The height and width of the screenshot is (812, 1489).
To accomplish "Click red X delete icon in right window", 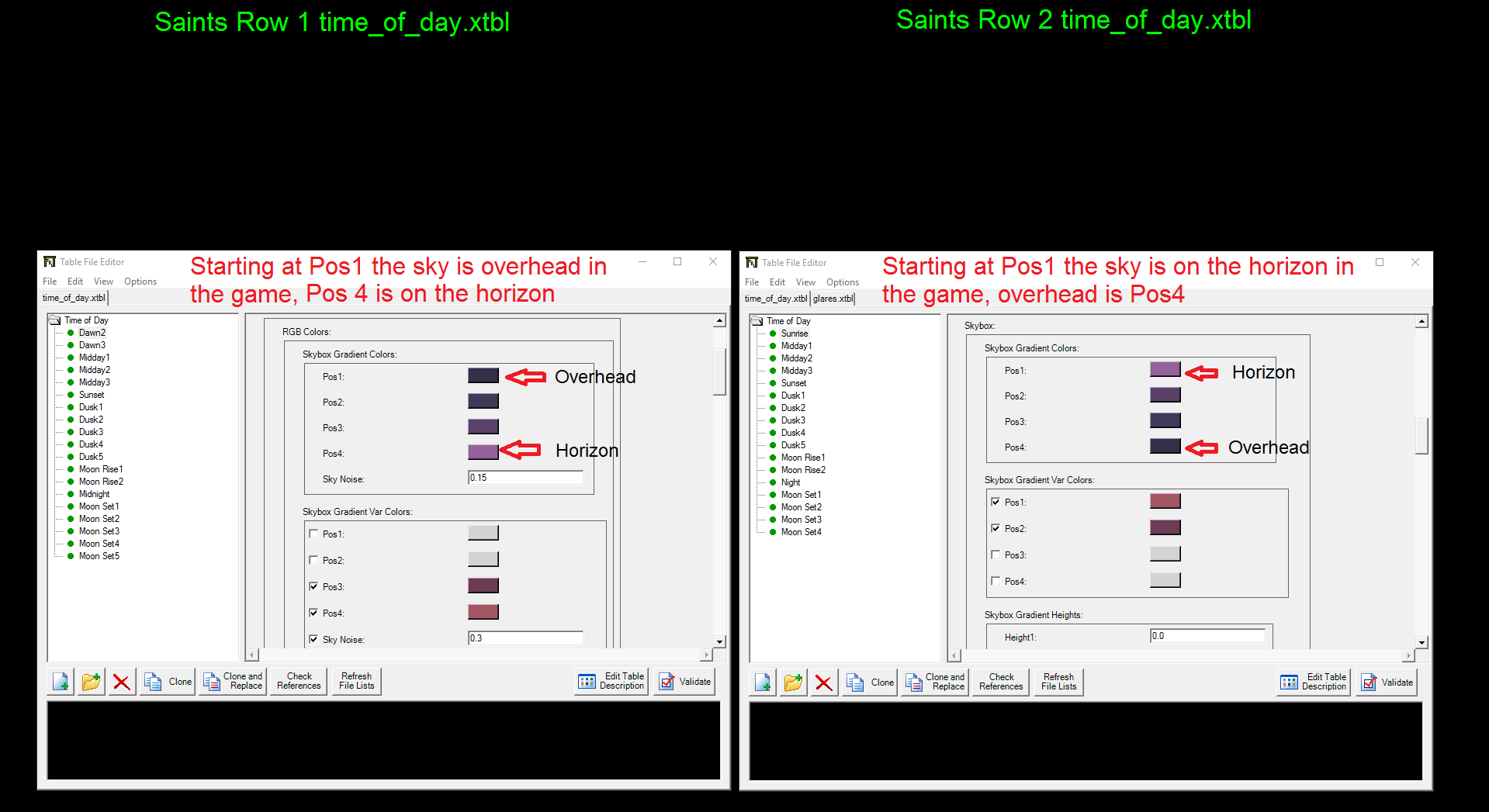I will pos(824,682).
